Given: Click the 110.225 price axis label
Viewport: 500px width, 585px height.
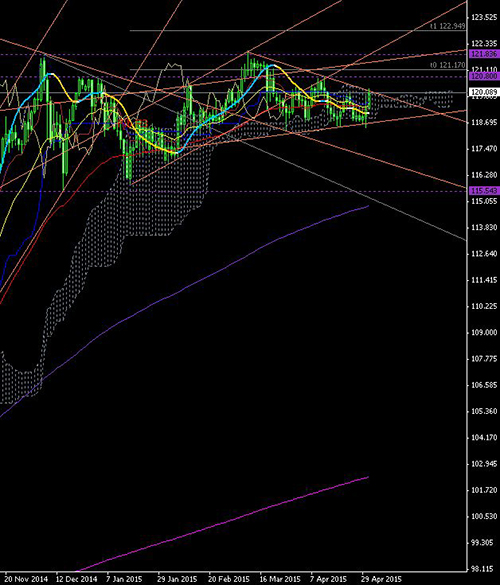Looking at the screenshot, I should [484, 307].
